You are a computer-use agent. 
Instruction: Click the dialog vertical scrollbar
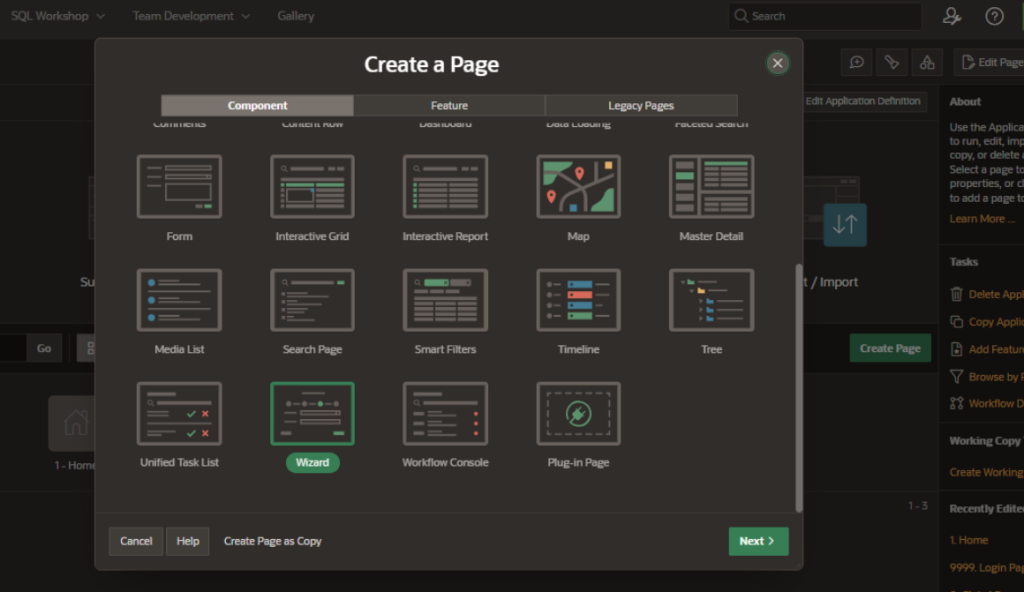[x=798, y=387]
